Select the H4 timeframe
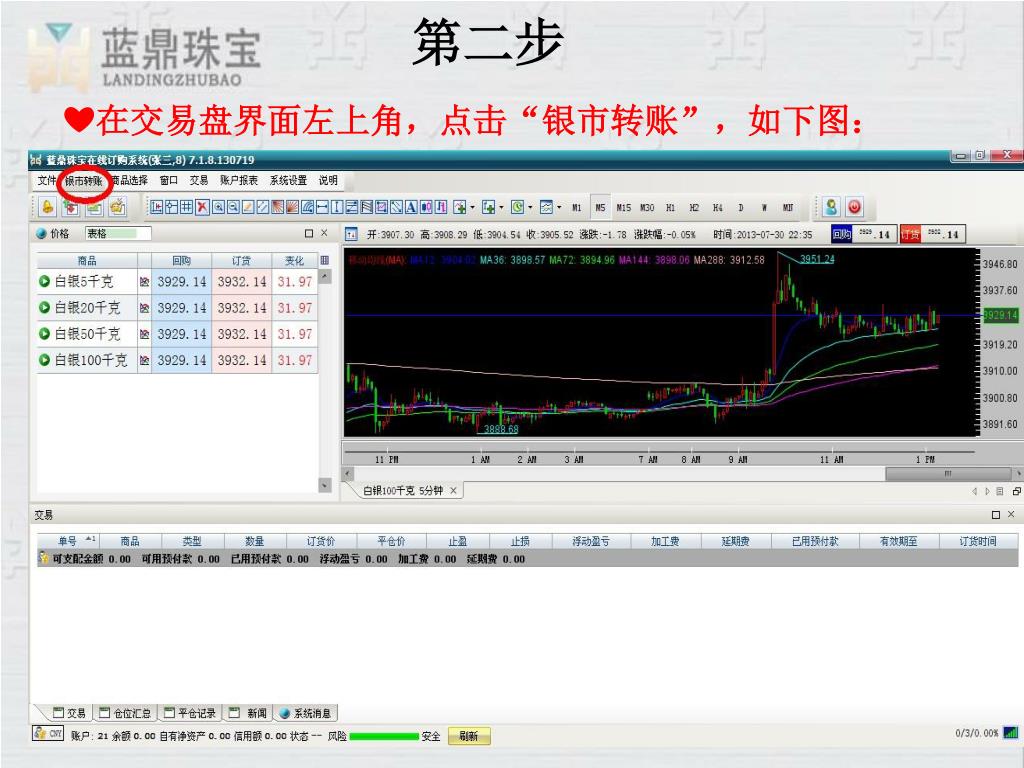 [x=718, y=208]
